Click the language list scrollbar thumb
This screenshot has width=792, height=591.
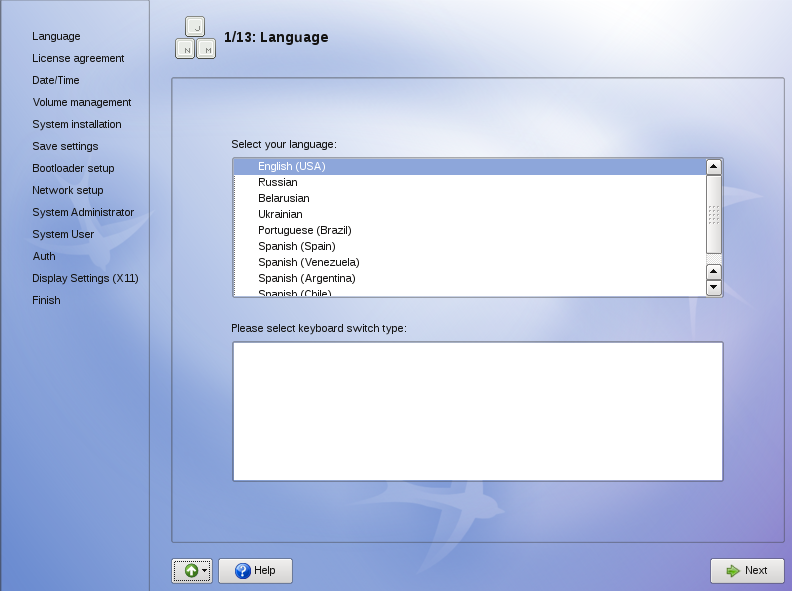pyautogui.click(x=714, y=214)
